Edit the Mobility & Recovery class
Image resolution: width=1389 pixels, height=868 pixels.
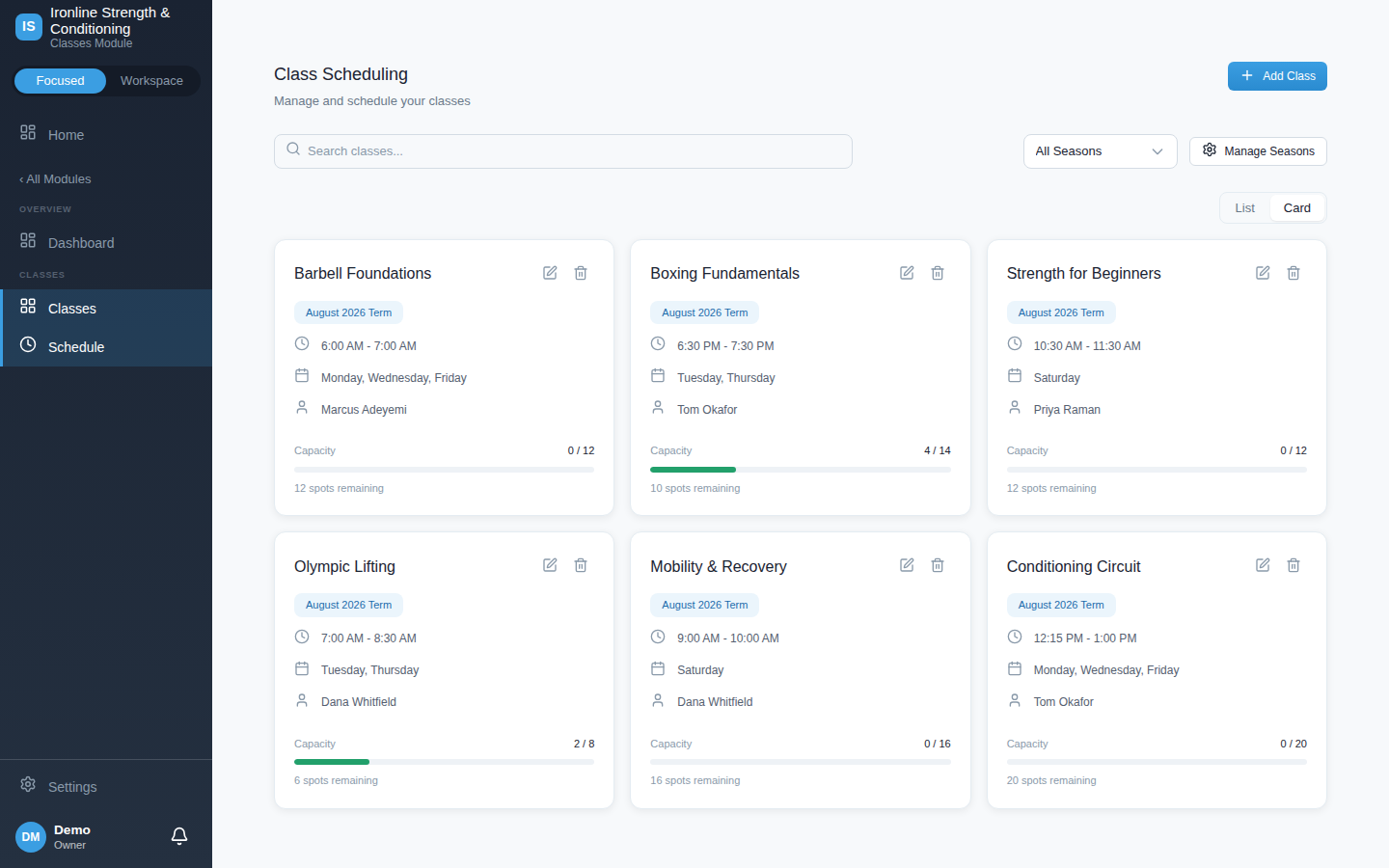click(x=907, y=565)
